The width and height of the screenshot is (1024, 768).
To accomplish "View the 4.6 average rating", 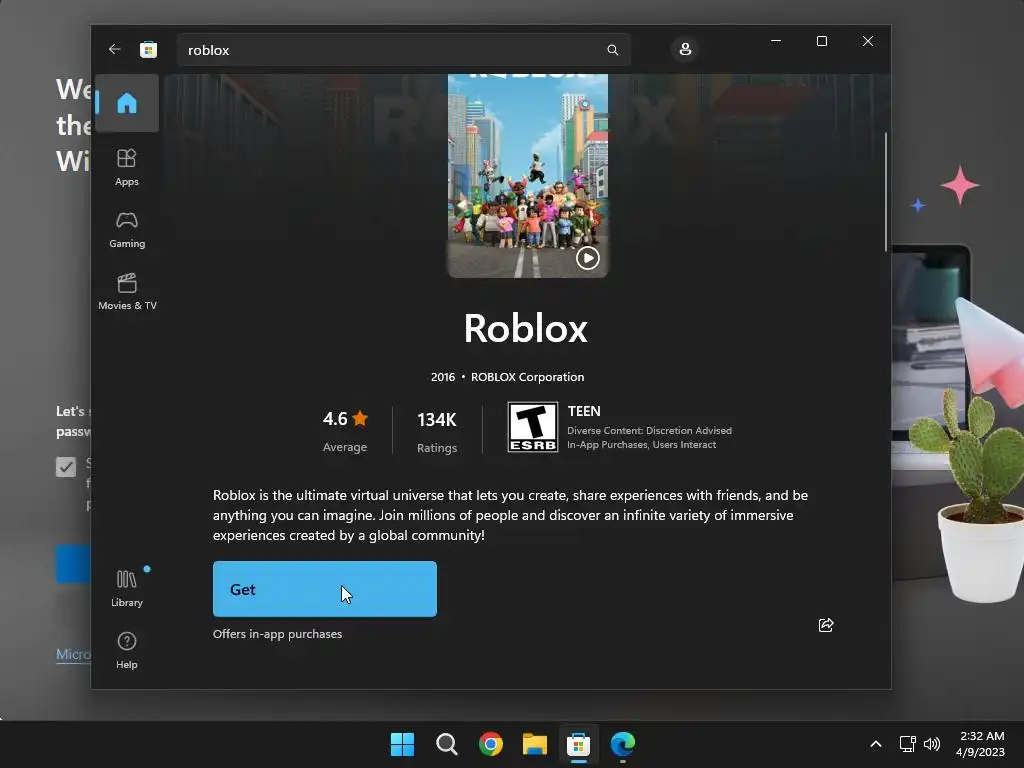I will click(x=345, y=430).
